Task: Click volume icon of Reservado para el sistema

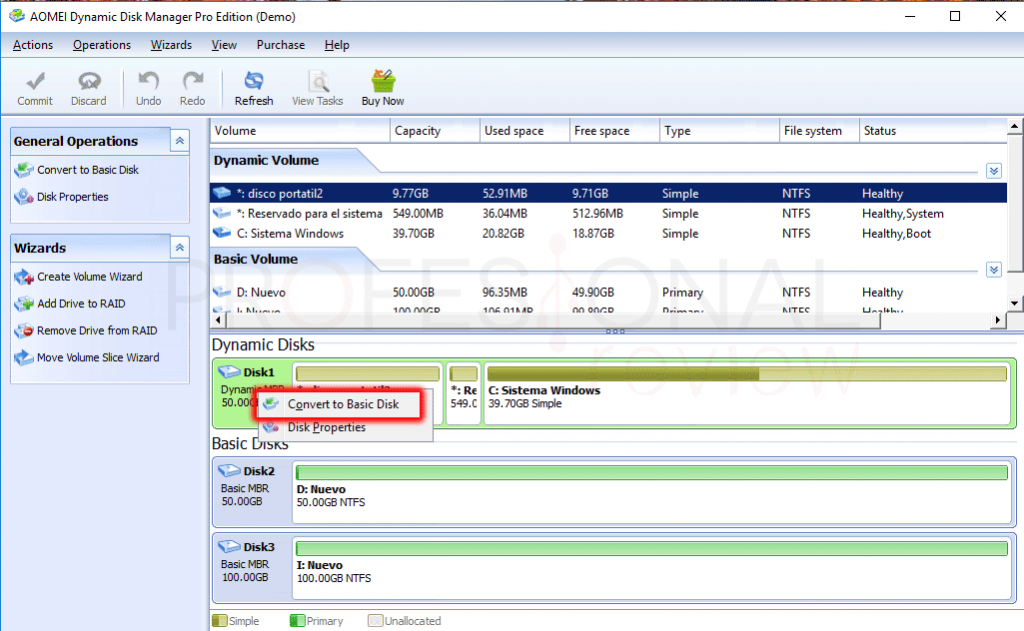Action: coord(222,213)
